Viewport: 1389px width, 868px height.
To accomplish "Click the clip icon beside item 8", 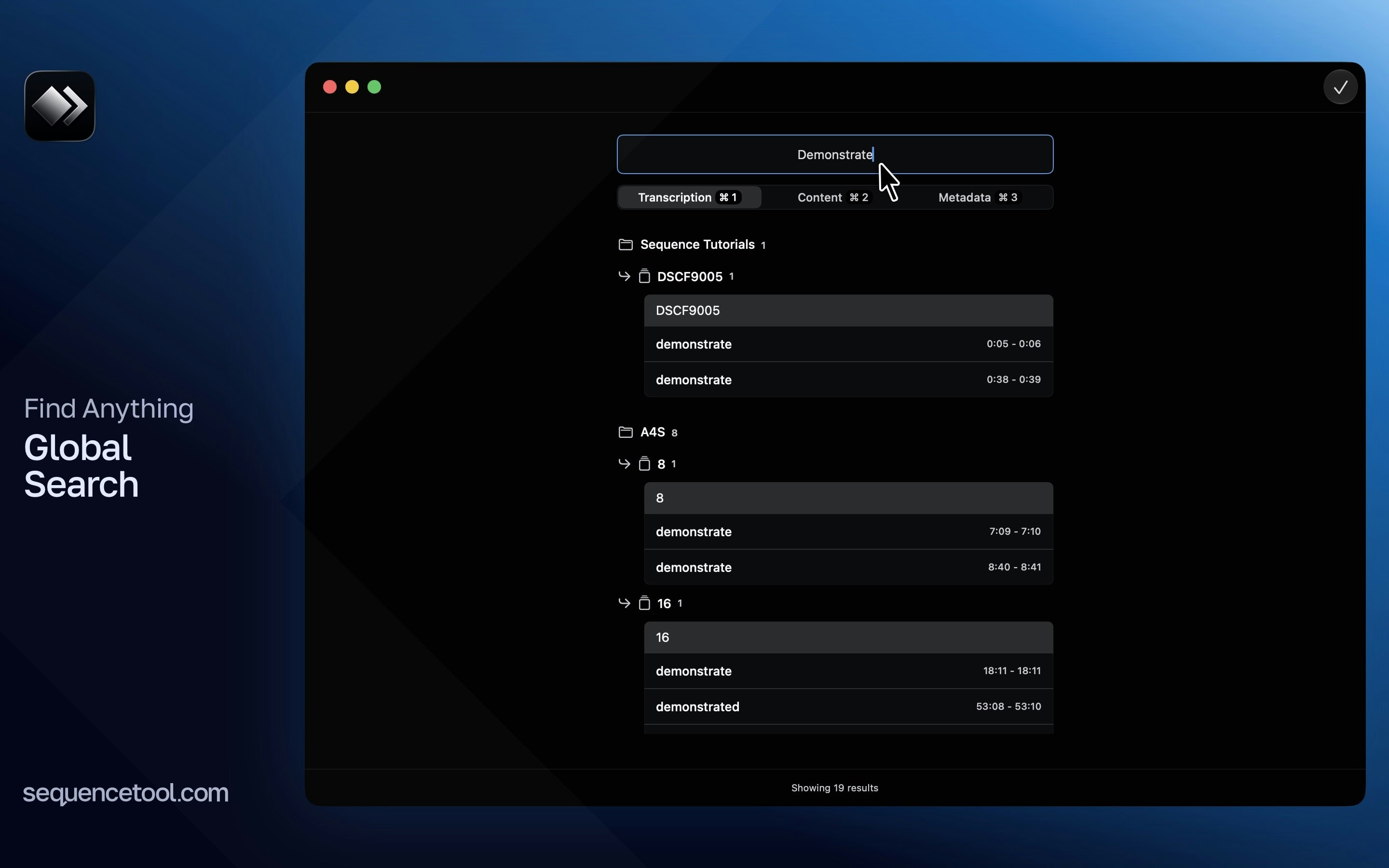I will [644, 464].
